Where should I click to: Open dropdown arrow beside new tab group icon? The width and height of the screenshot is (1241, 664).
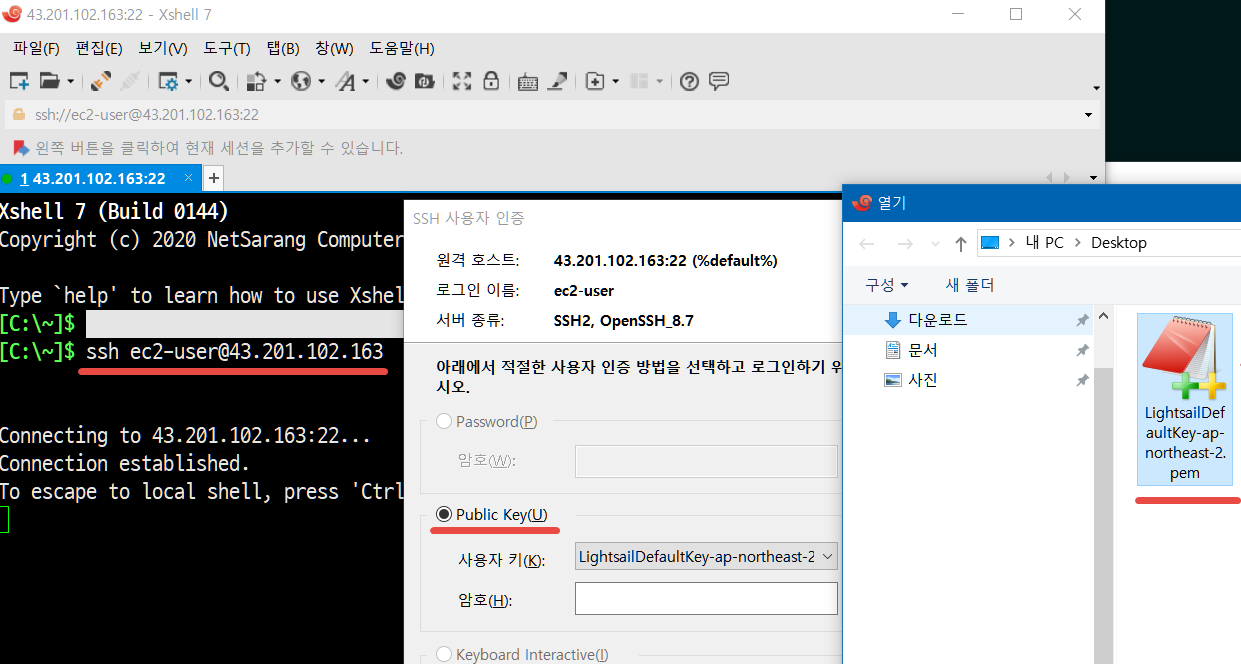point(615,82)
